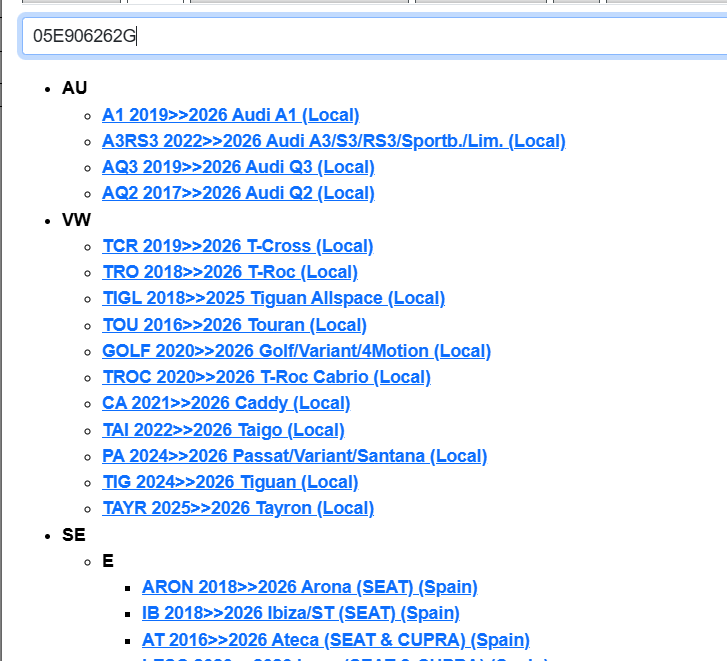Viewport: 727px width, 661px height.
Task: Select the AQ3 Audi Q3 link
Action: click(x=238, y=167)
